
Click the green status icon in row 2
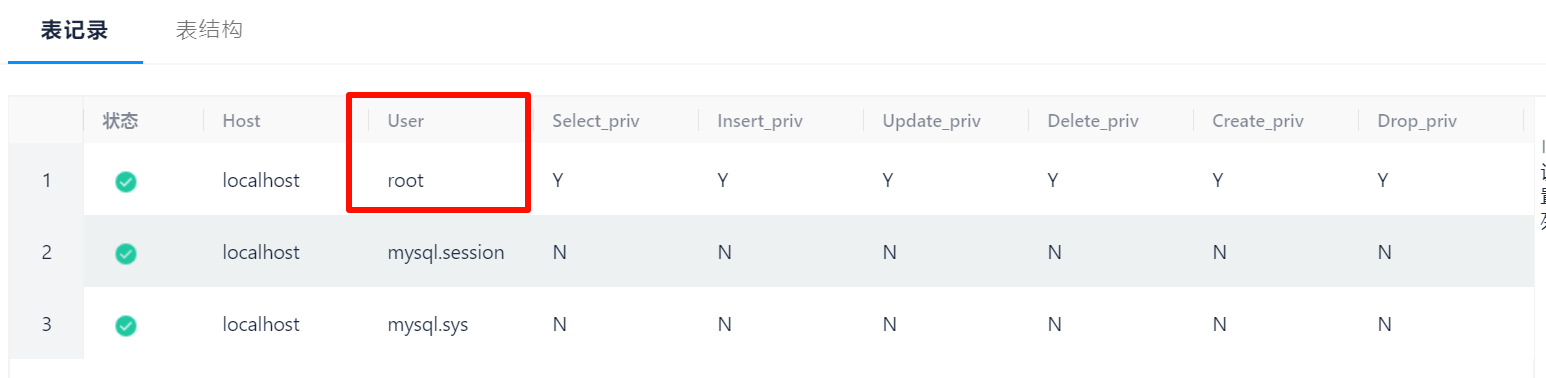click(126, 254)
